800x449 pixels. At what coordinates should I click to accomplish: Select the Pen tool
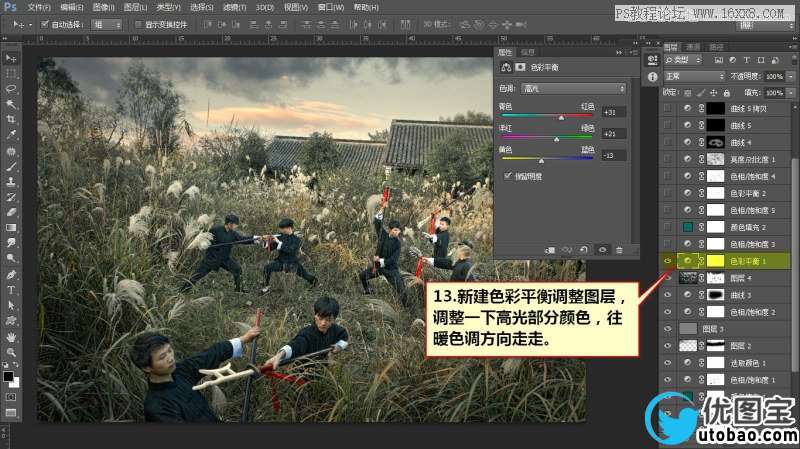coord(11,275)
